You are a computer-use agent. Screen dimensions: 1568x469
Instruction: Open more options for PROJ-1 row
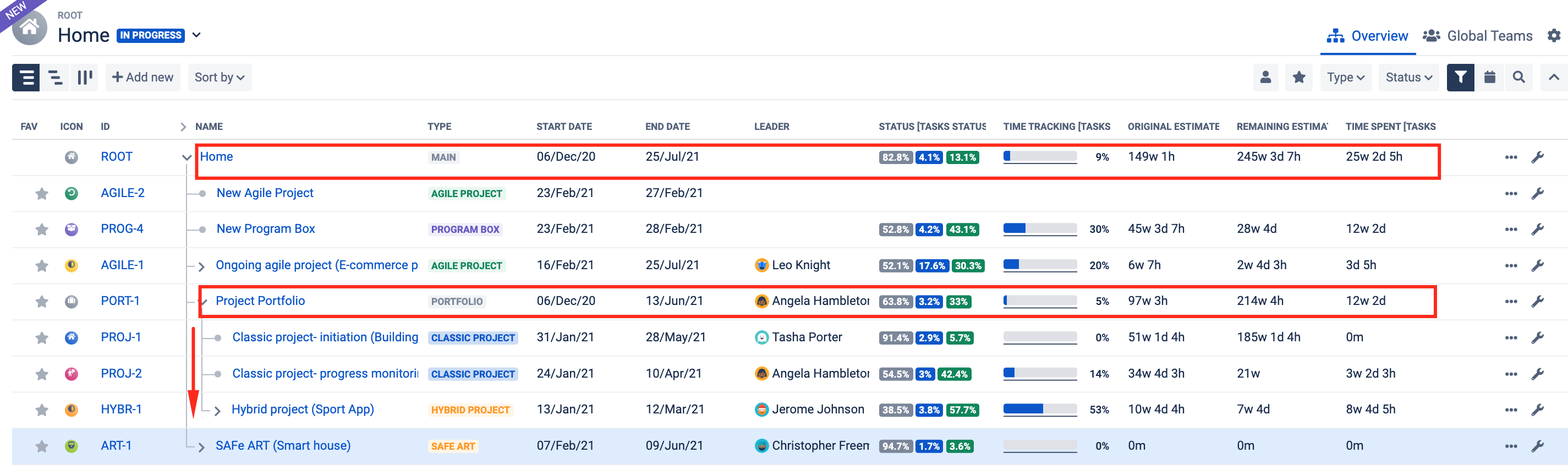1511,337
